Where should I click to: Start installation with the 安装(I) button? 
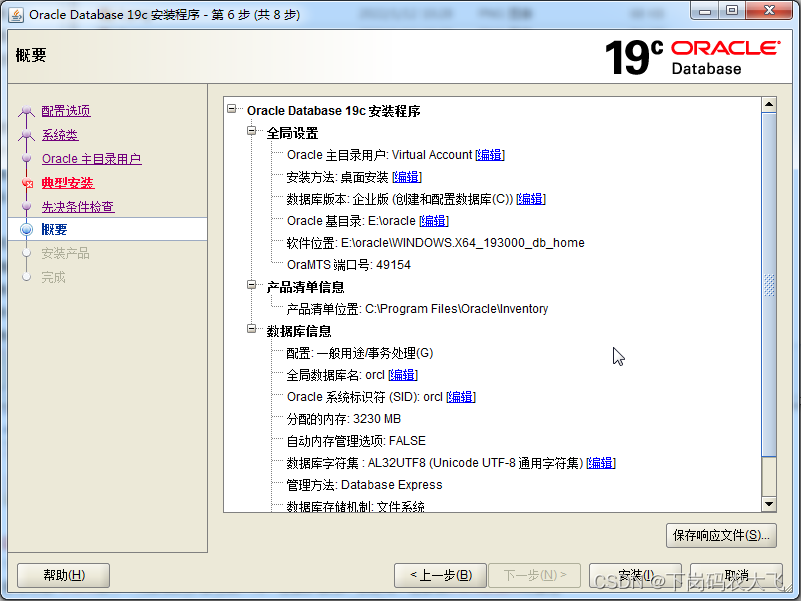click(x=635, y=575)
